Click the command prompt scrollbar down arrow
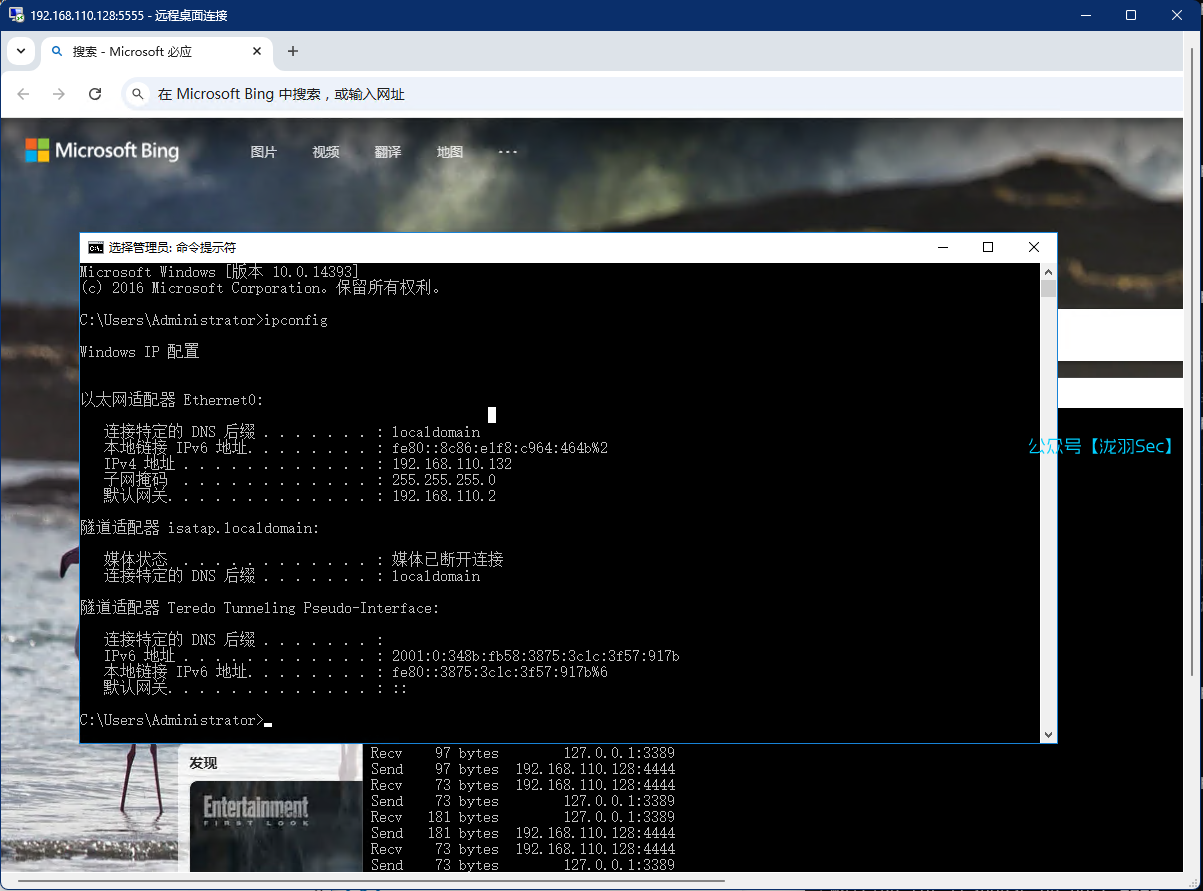 (x=1048, y=735)
